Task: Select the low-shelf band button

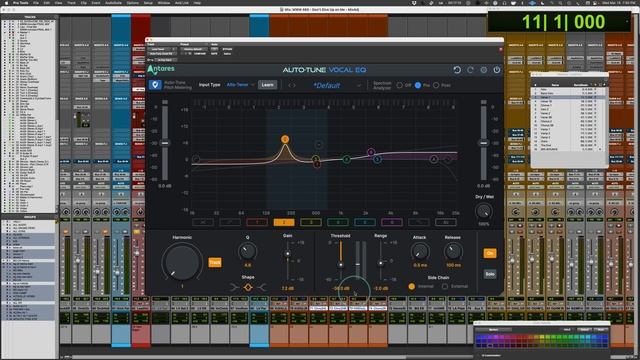Action: [230, 222]
